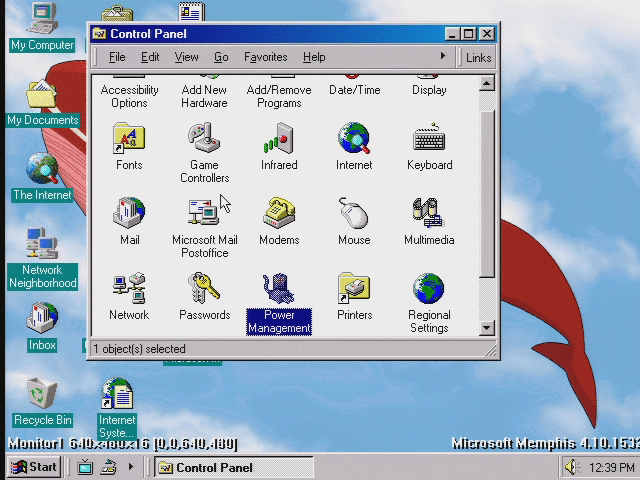
Task: Select the Regional Settings globe icon
Action: pos(429,288)
